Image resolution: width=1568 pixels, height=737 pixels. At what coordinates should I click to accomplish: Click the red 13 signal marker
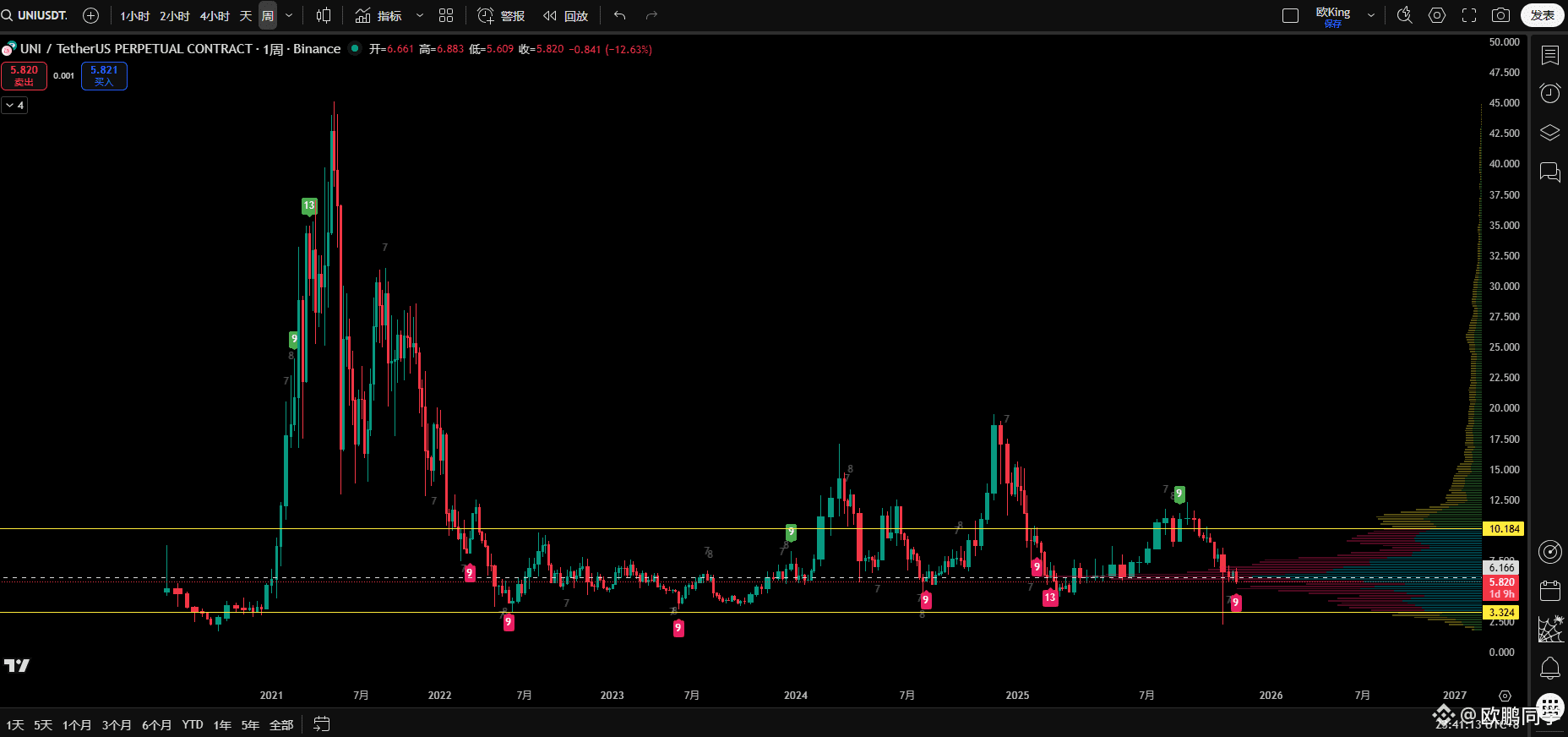pos(1050,598)
